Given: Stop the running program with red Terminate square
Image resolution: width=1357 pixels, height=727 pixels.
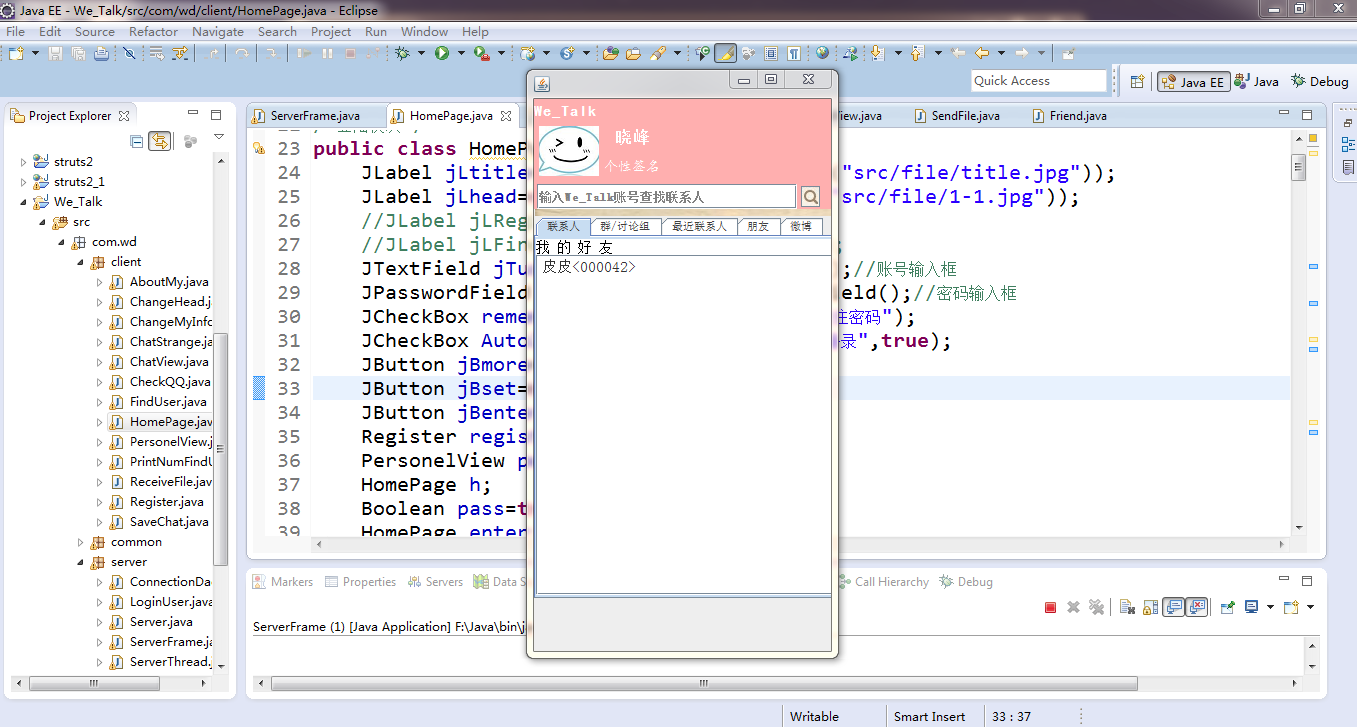Looking at the screenshot, I should (1050, 607).
